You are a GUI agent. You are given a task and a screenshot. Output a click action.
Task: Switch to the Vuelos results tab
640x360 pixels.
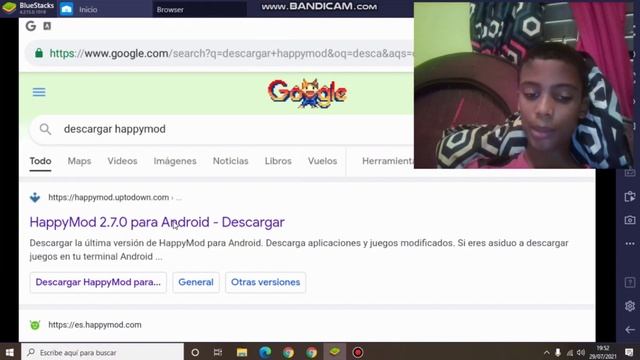(x=322, y=161)
